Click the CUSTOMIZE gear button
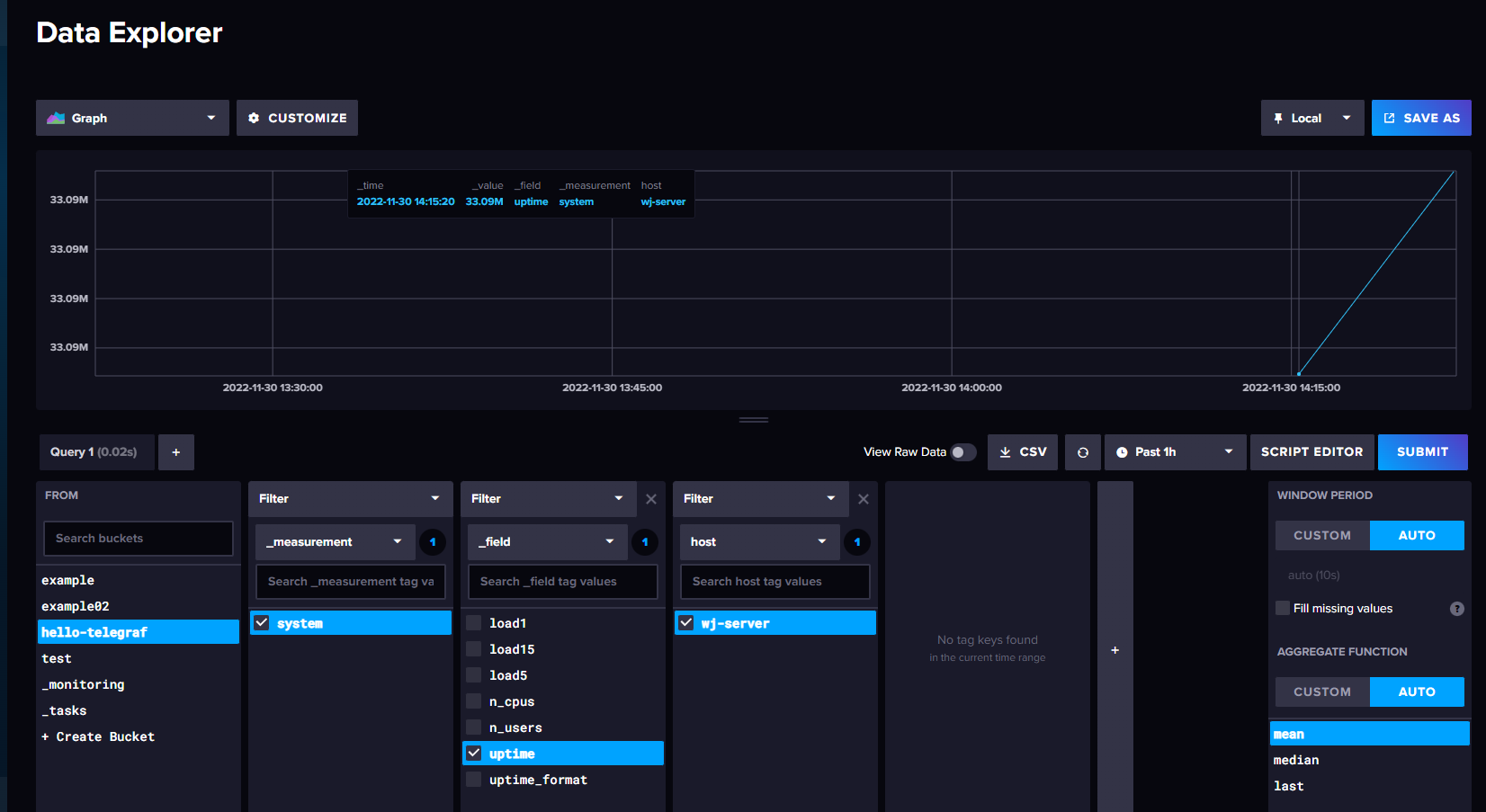Image resolution: width=1486 pixels, height=812 pixels. [297, 118]
